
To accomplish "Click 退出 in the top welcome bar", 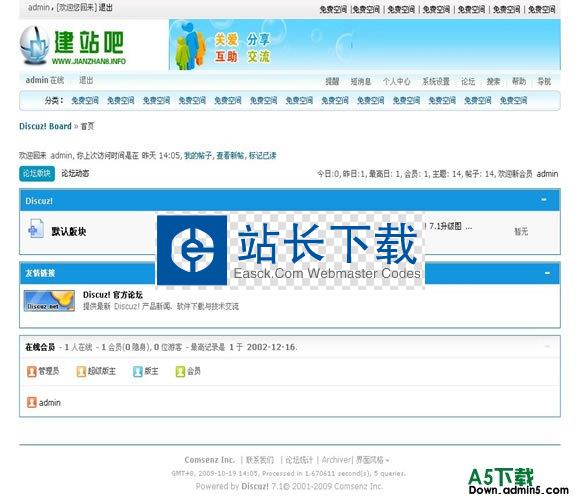I will [106, 7].
